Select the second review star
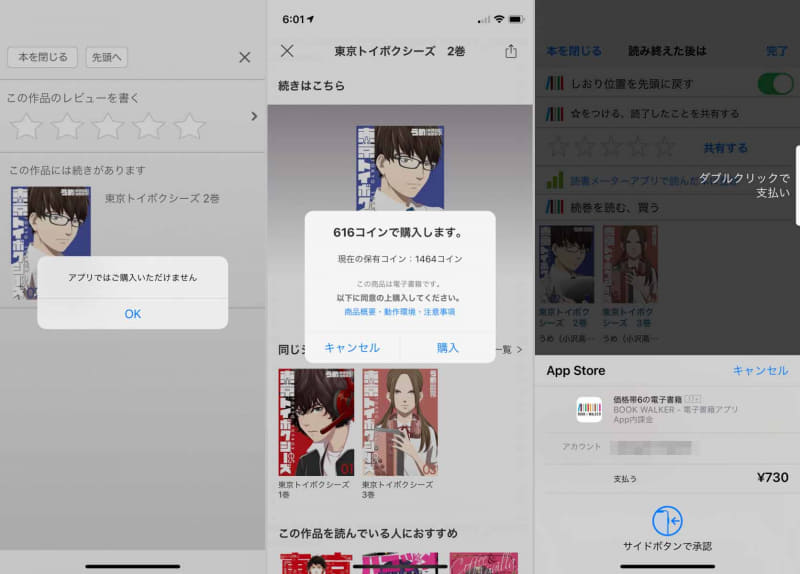Screen dimensions: 800x574 pos(67,126)
